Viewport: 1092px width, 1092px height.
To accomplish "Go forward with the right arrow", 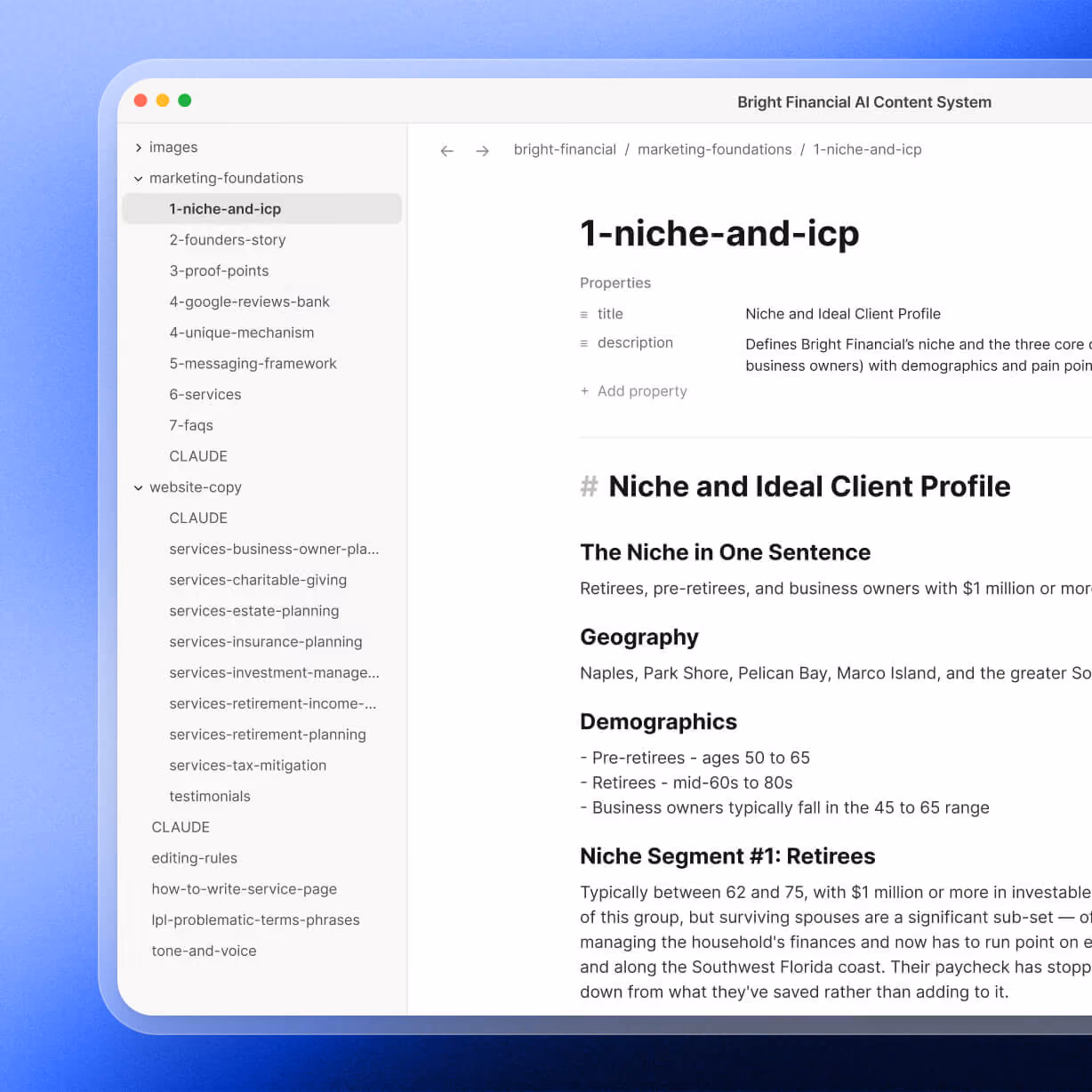I will (482, 151).
